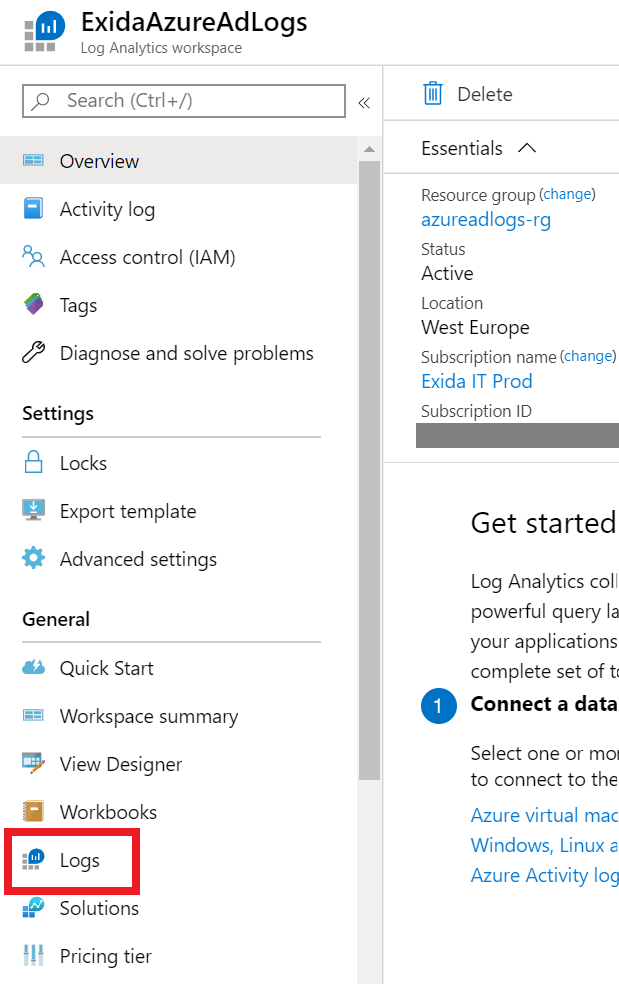Click change next to Subscription name
619x984 pixels.
588,356
